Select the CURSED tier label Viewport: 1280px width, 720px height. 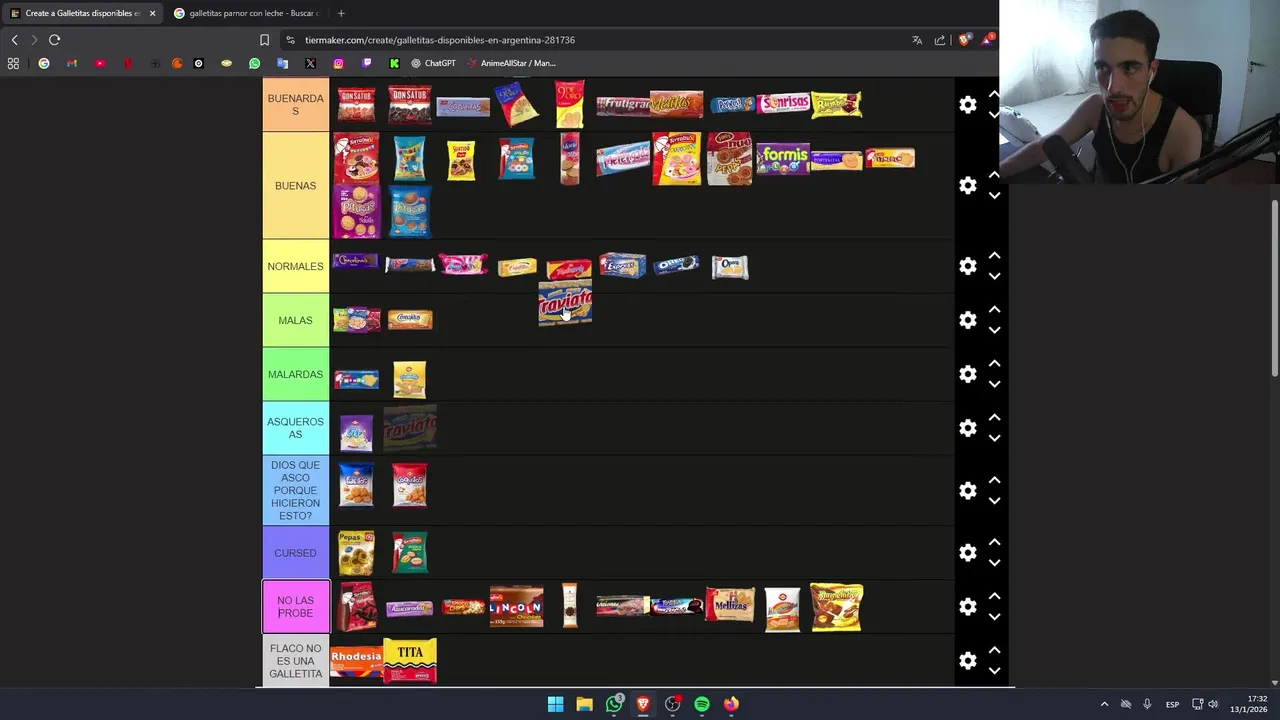pyautogui.click(x=296, y=553)
